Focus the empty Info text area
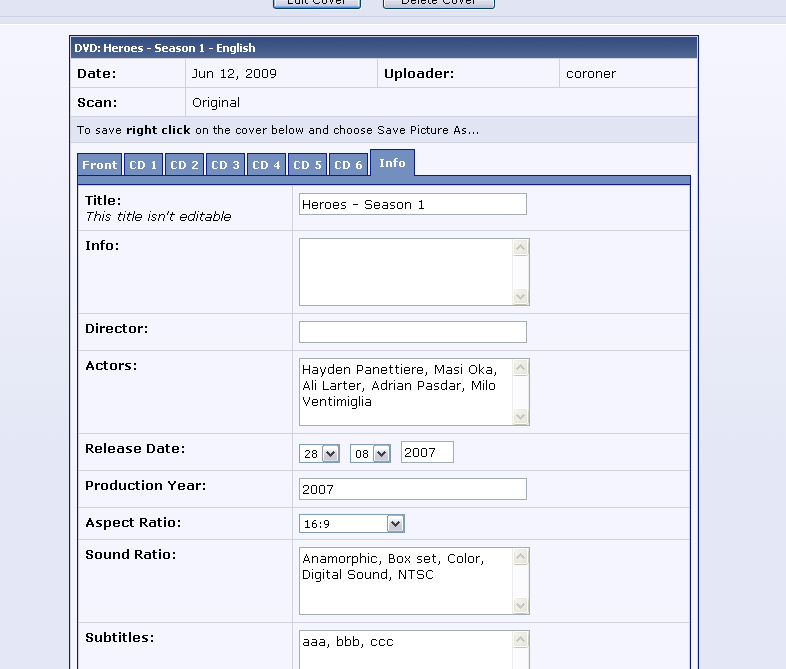786x669 pixels. pyautogui.click(x=405, y=271)
